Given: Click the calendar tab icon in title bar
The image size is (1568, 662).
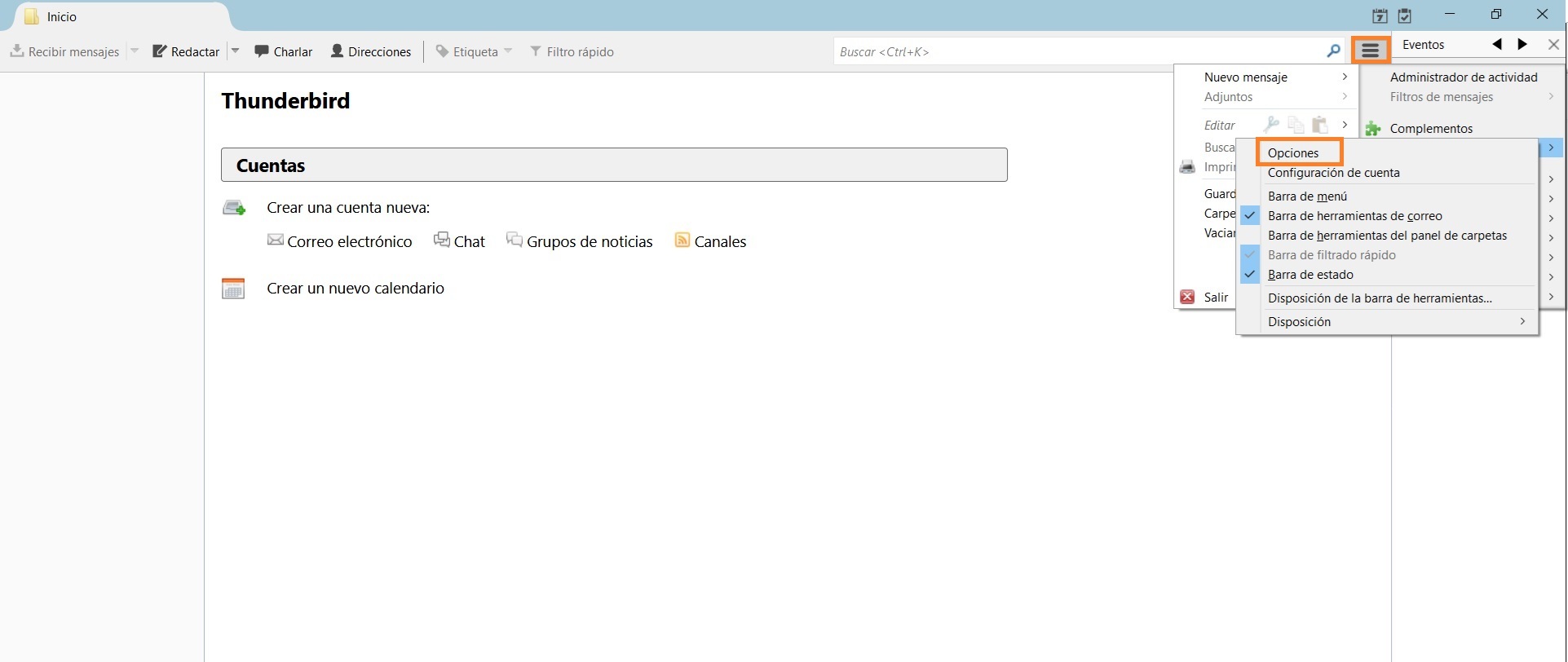Looking at the screenshot, I should tap(1380, 15).
